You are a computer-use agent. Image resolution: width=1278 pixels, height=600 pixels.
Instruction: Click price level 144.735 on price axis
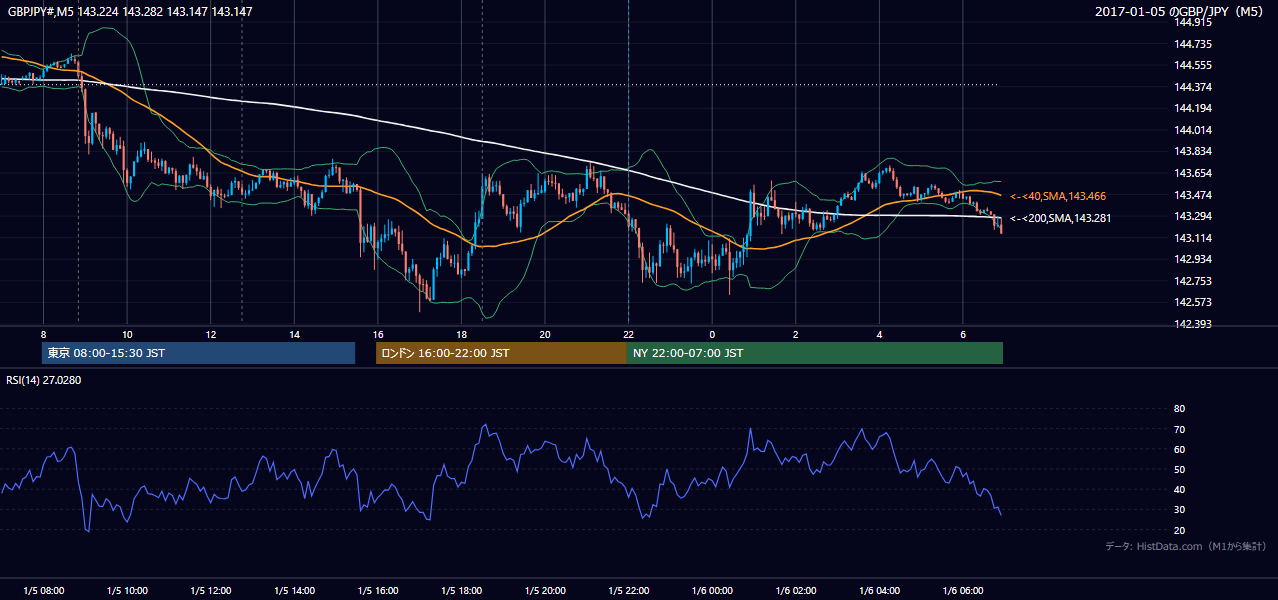tap(1193, 44)
